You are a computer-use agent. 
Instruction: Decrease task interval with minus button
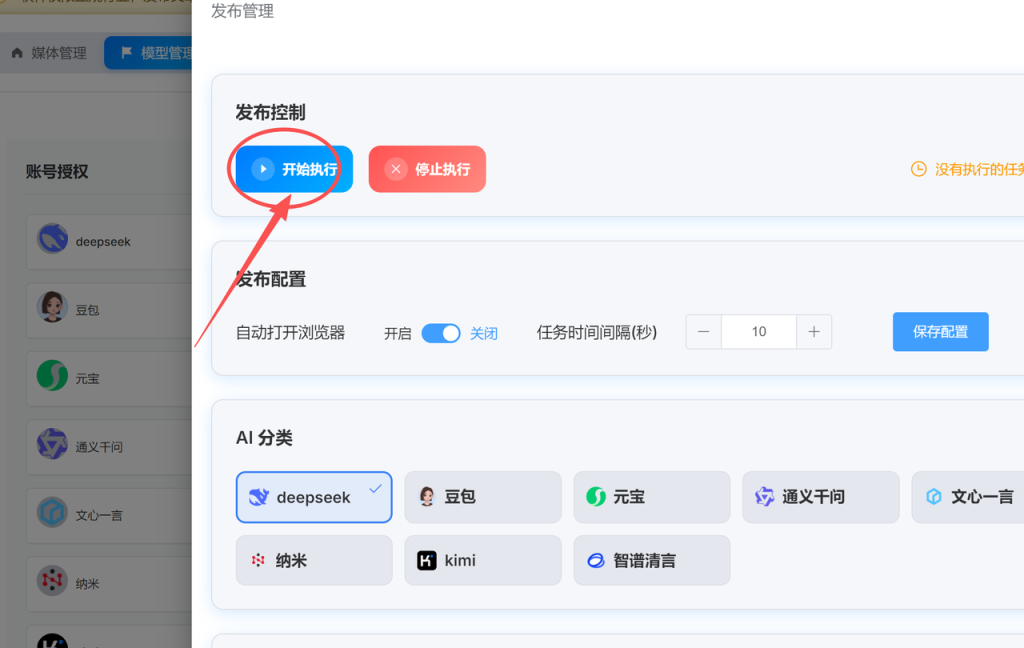click(703, 332)
